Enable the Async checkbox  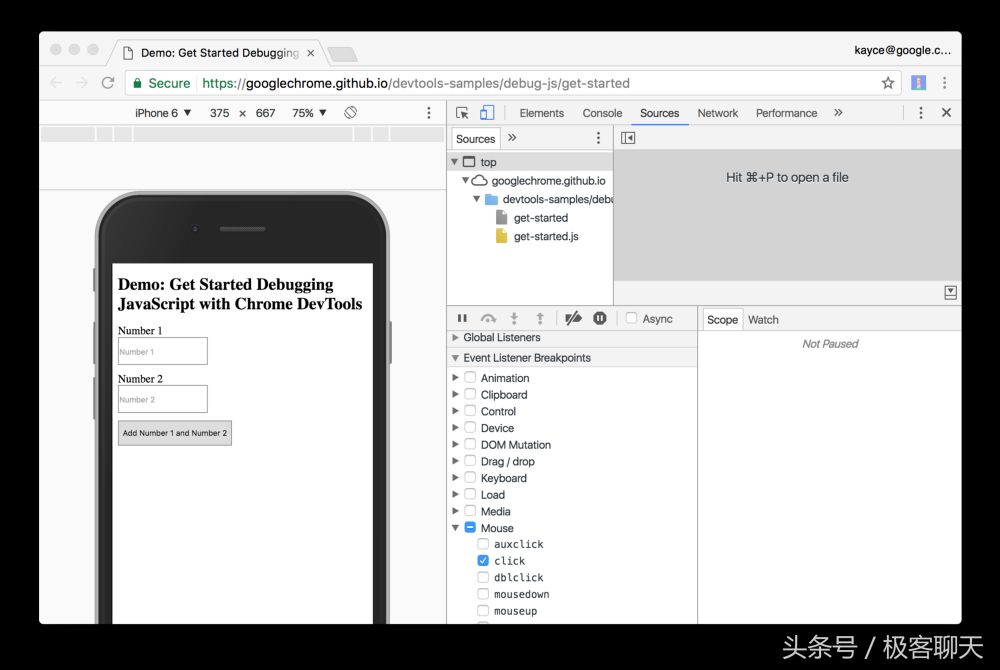click(x=630, y=318)
